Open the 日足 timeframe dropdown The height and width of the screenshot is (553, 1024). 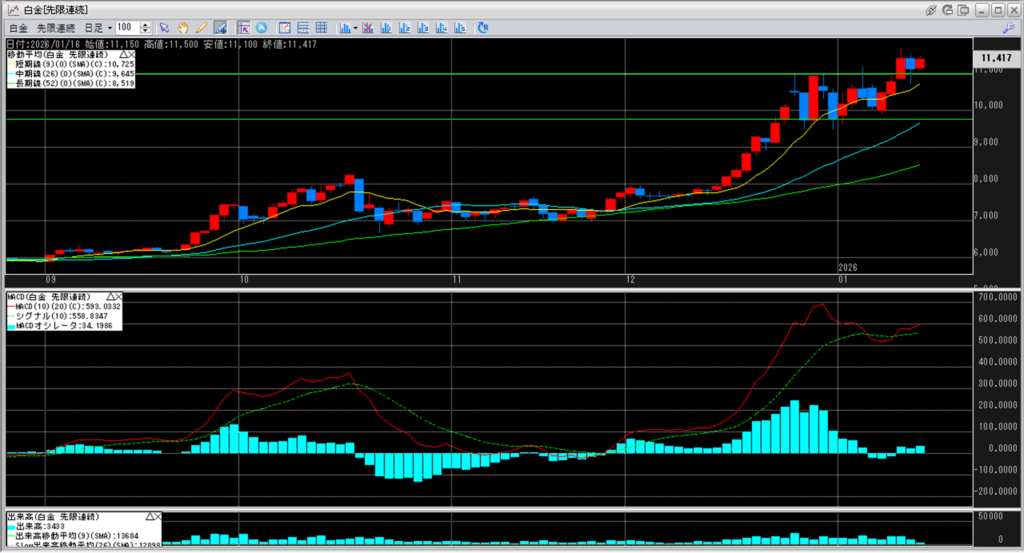[97, 27]
